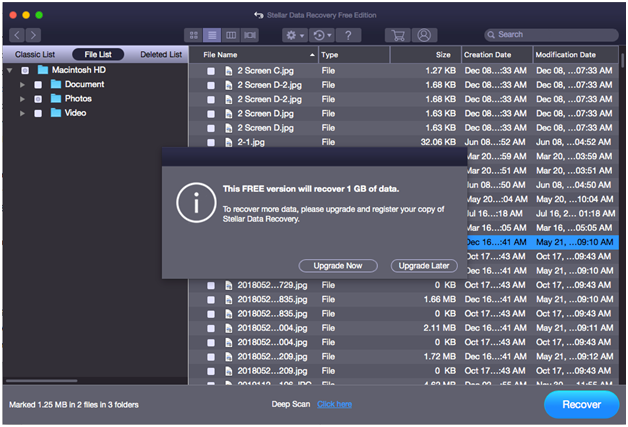This screenshot has height=427, width=628.
Task: Sort by the Modification Date column header
Action: [576, 55]
